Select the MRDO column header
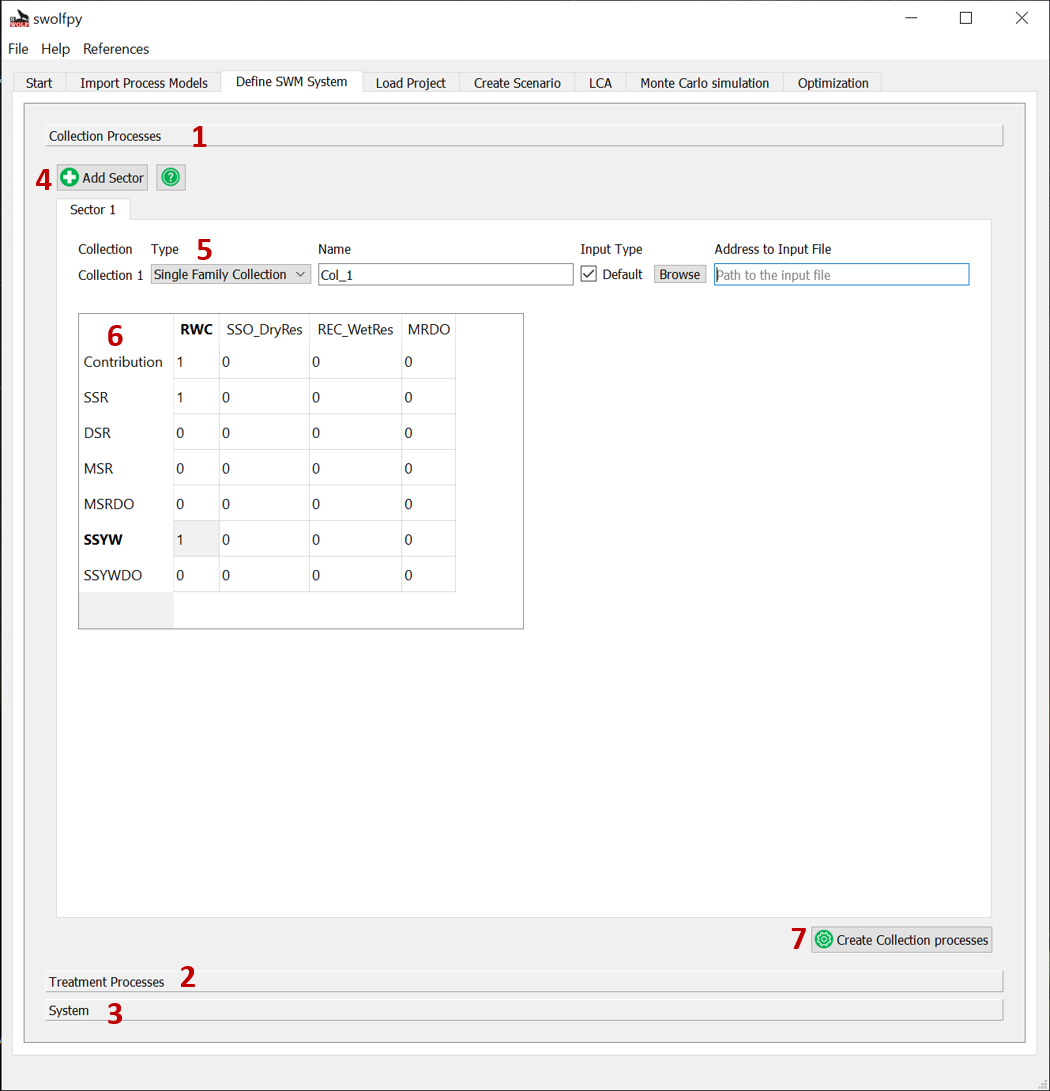Screen dimensions: 1050x1091 [429, 329]
